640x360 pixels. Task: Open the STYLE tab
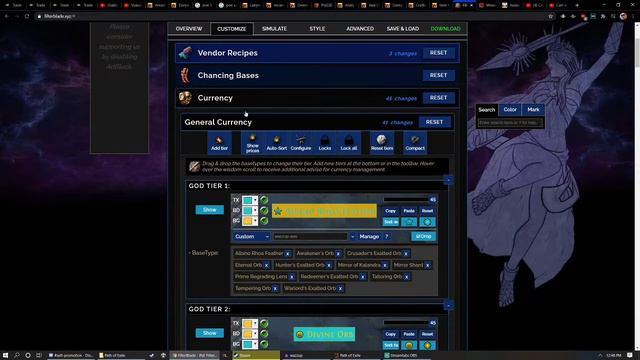pyautogui.click(x=317, y=29)
